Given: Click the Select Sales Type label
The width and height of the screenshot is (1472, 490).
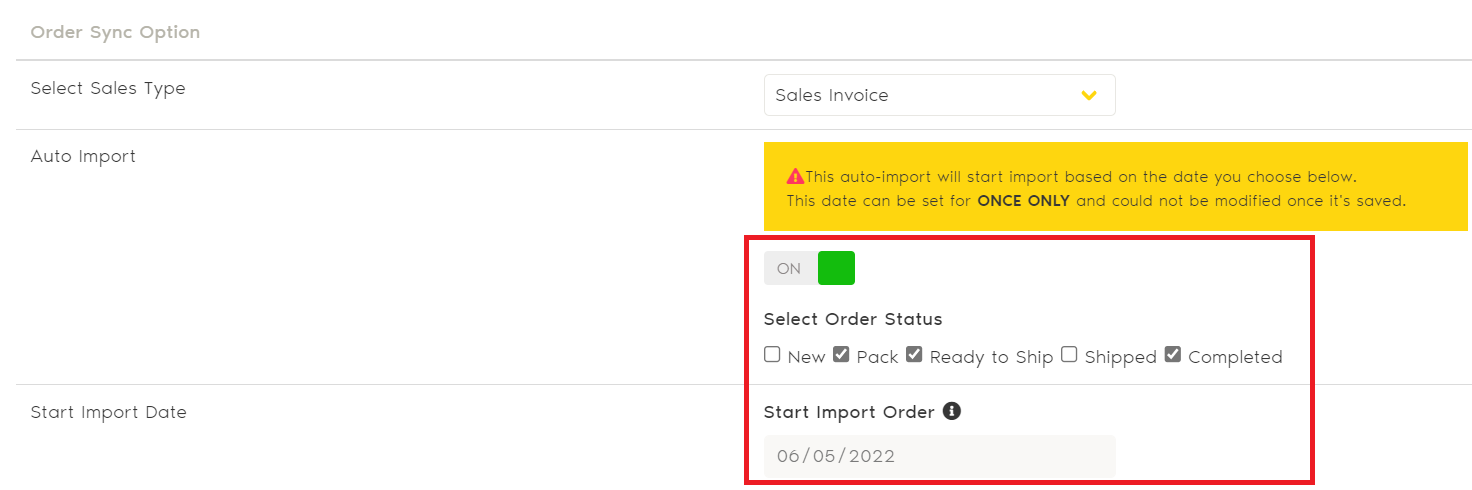Looking at the screenshot, I should pyautogui.click(x=108, y=88).
